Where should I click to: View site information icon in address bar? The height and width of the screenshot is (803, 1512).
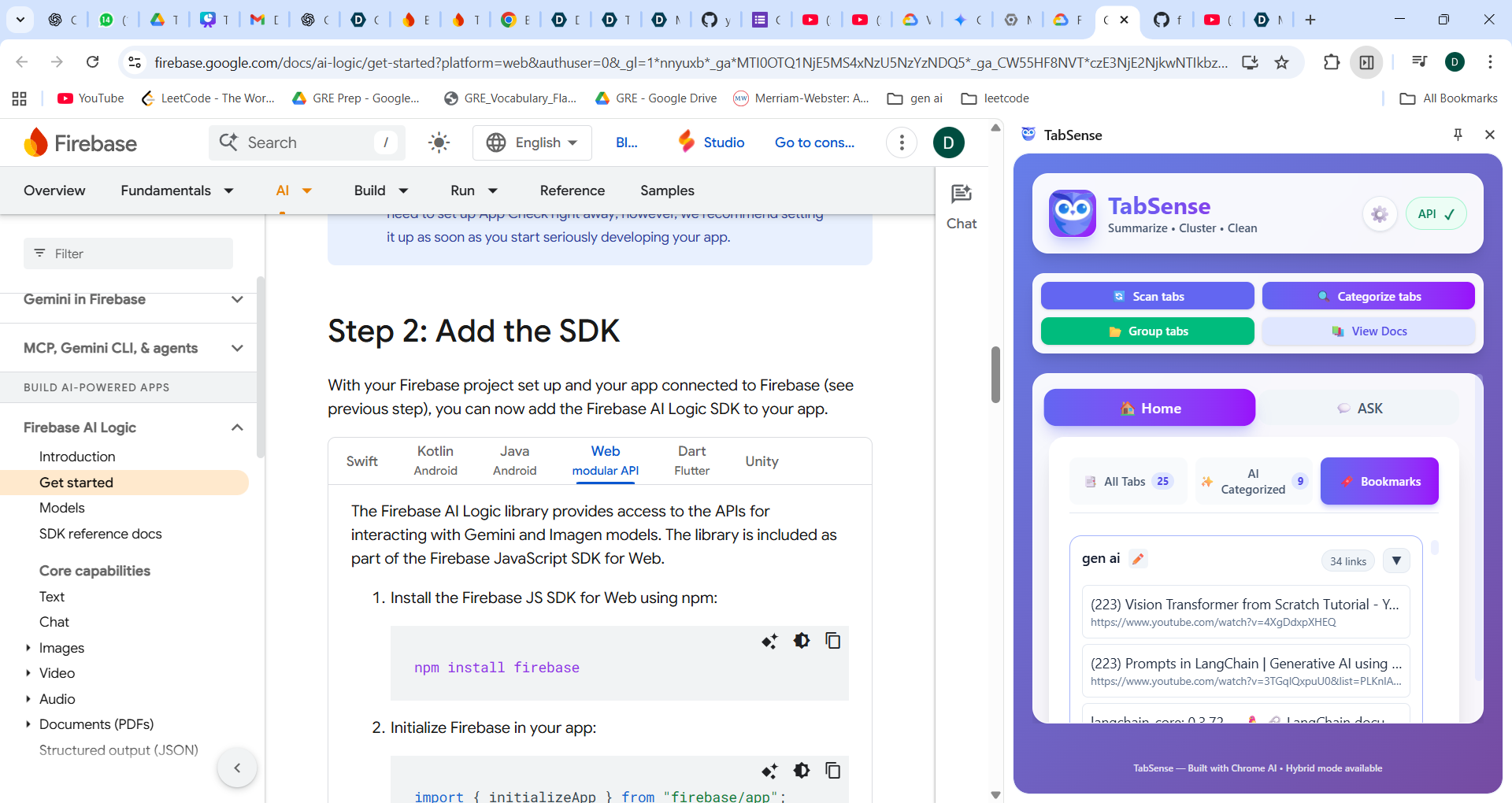(135, 62)
